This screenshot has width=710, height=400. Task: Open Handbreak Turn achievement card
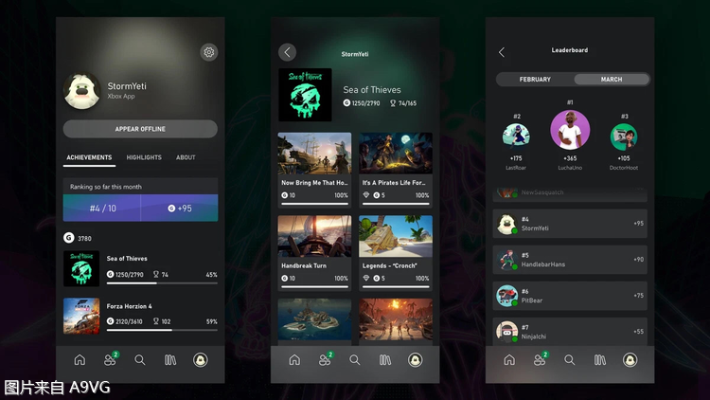click(x=315, y=253)
